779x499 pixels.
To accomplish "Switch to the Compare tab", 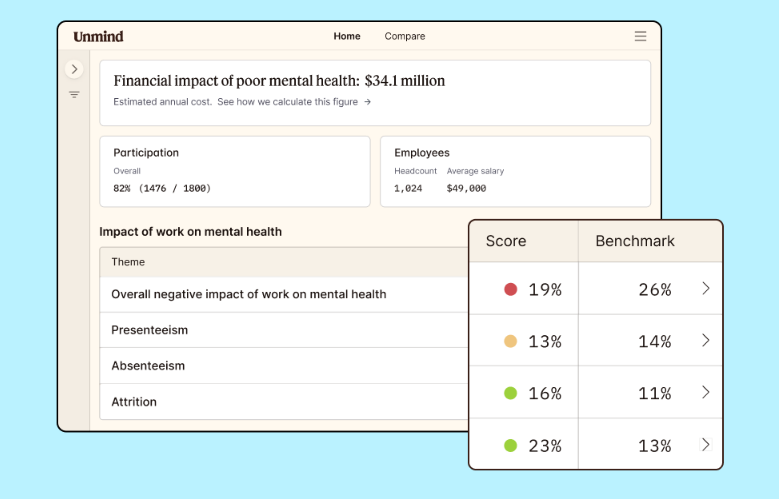I will [405, 36].
